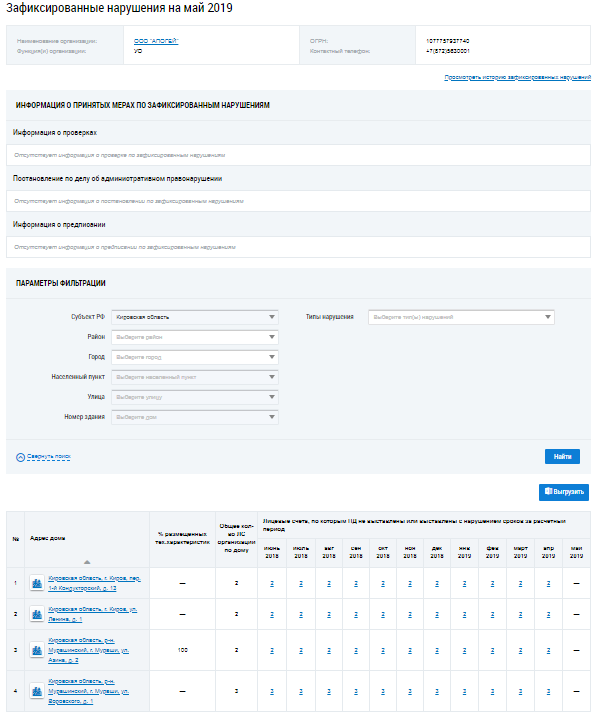The width and height of the screenshot is (603, 717).
Task: Click sort arrow under Адрес дома header
Action: [86, 562]
